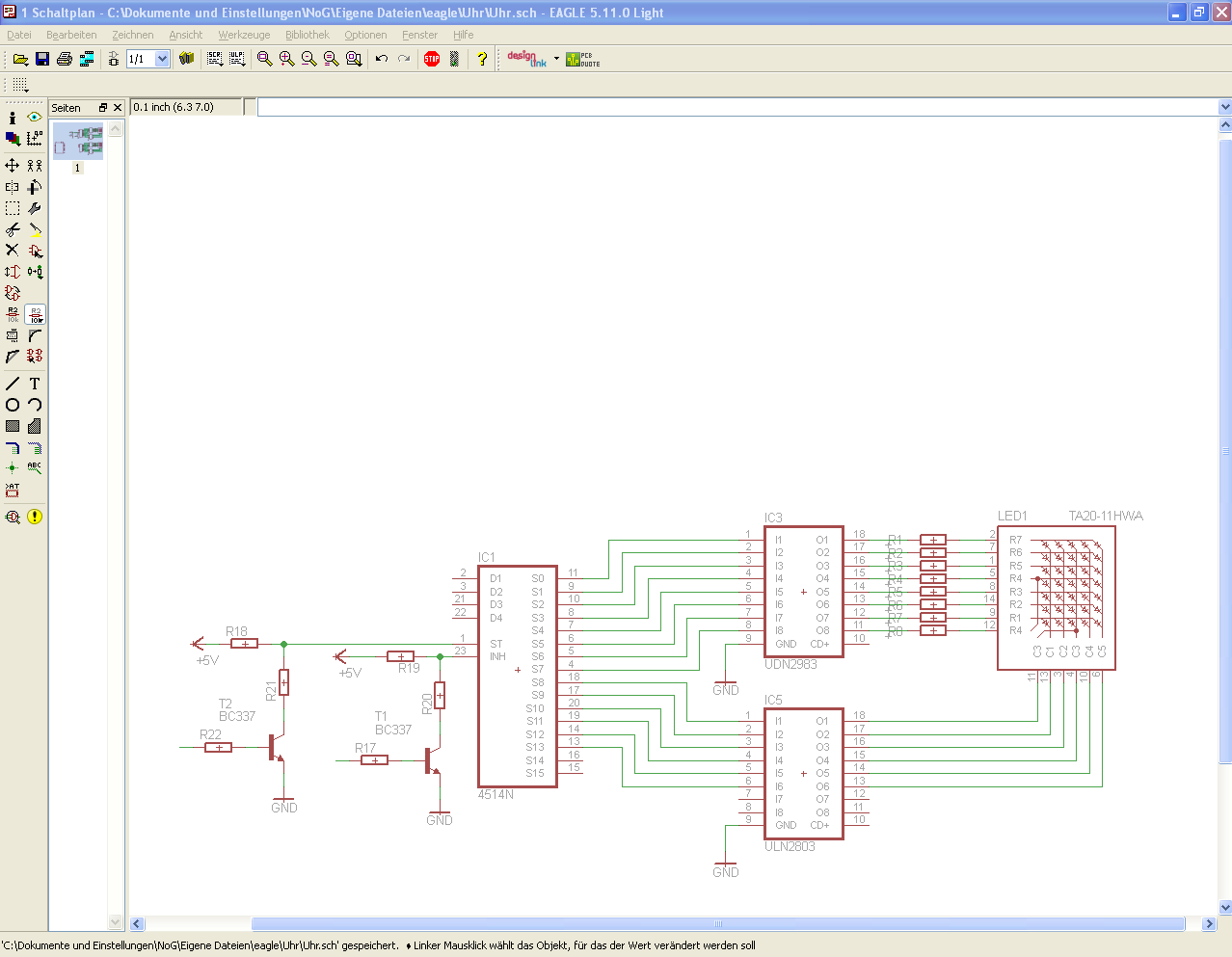This screenshot has width=1232, height=957.
Task: Switch to board view icon
Action: pos(113,59)
